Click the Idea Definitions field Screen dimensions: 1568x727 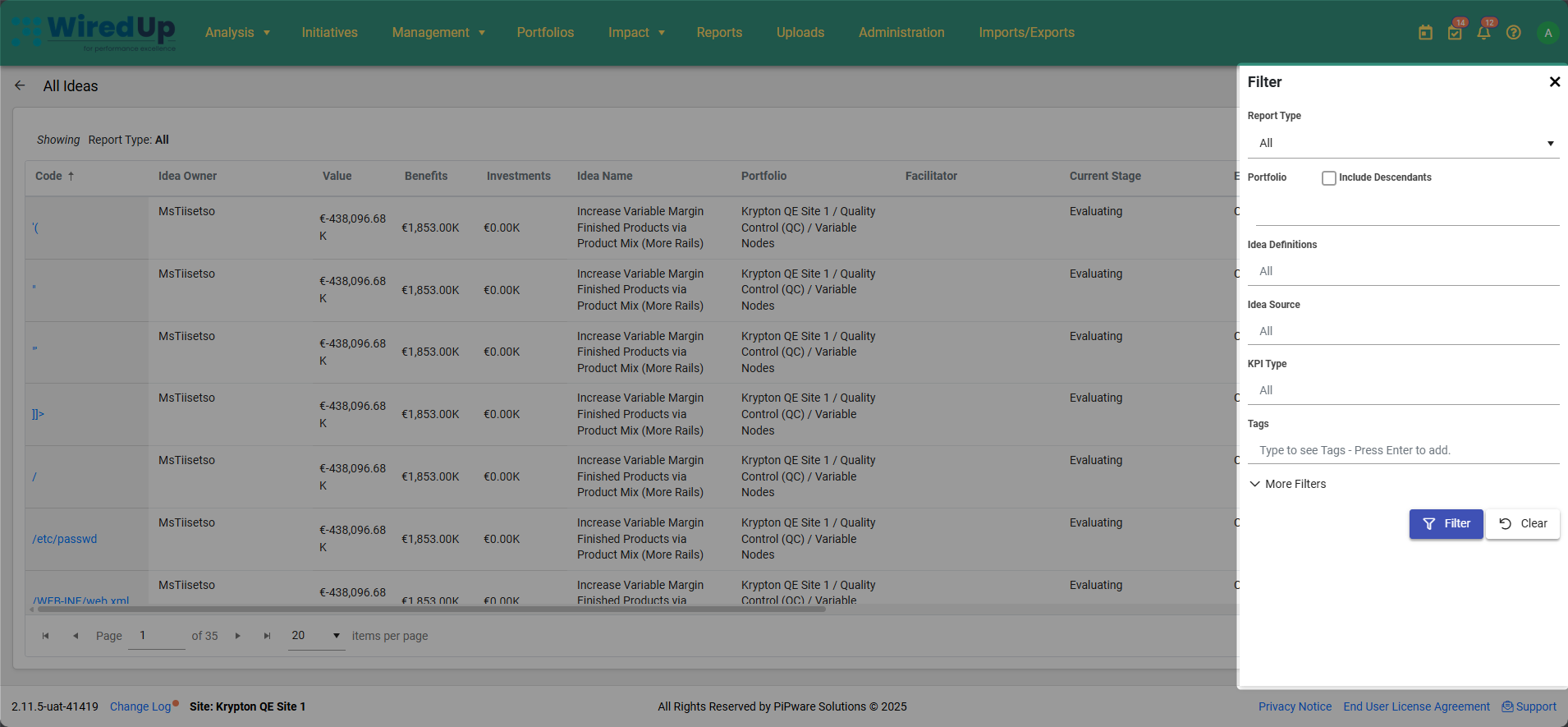pyautogui.click(x=1403, y=271)
